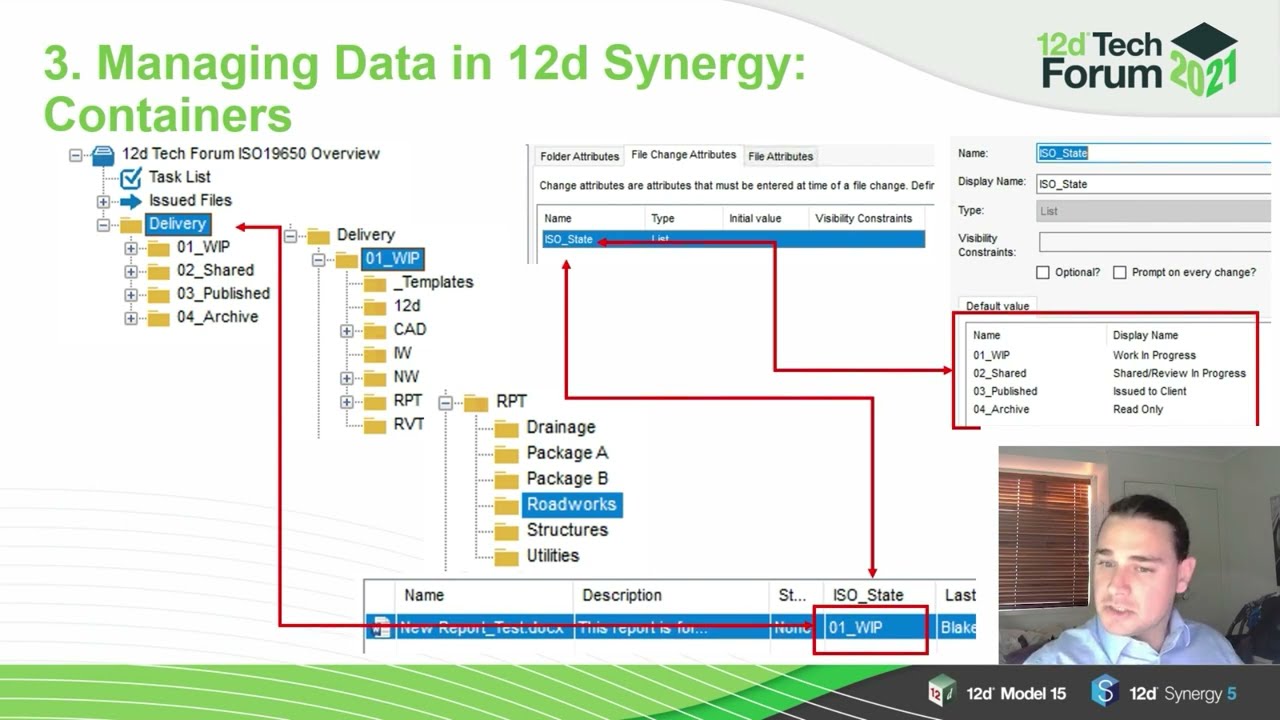The width and height of the screenshot is (1280, 720).
Task: Sort attributes by the Type column header
Action: tap(684, 218)
